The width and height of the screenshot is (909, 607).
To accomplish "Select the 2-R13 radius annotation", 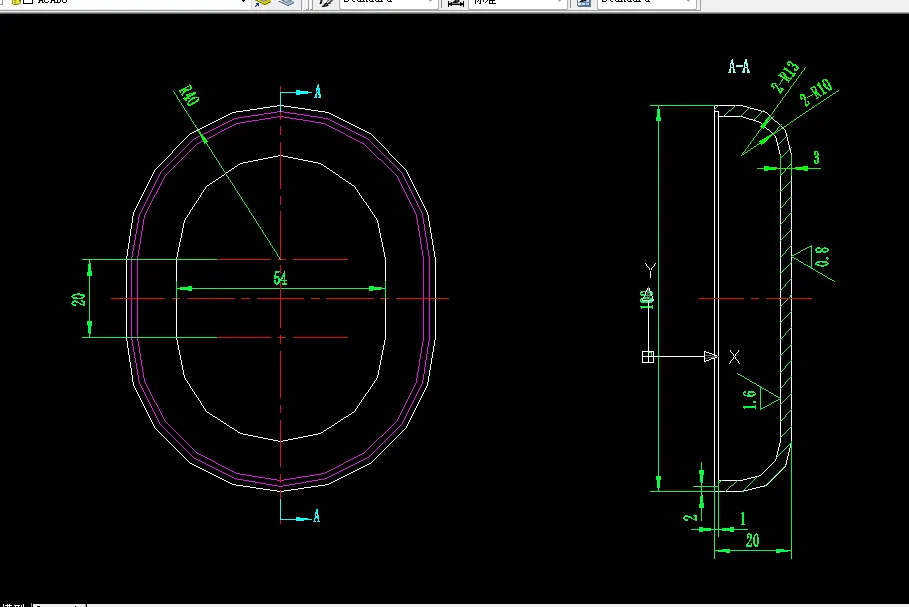I will [786, 77].
